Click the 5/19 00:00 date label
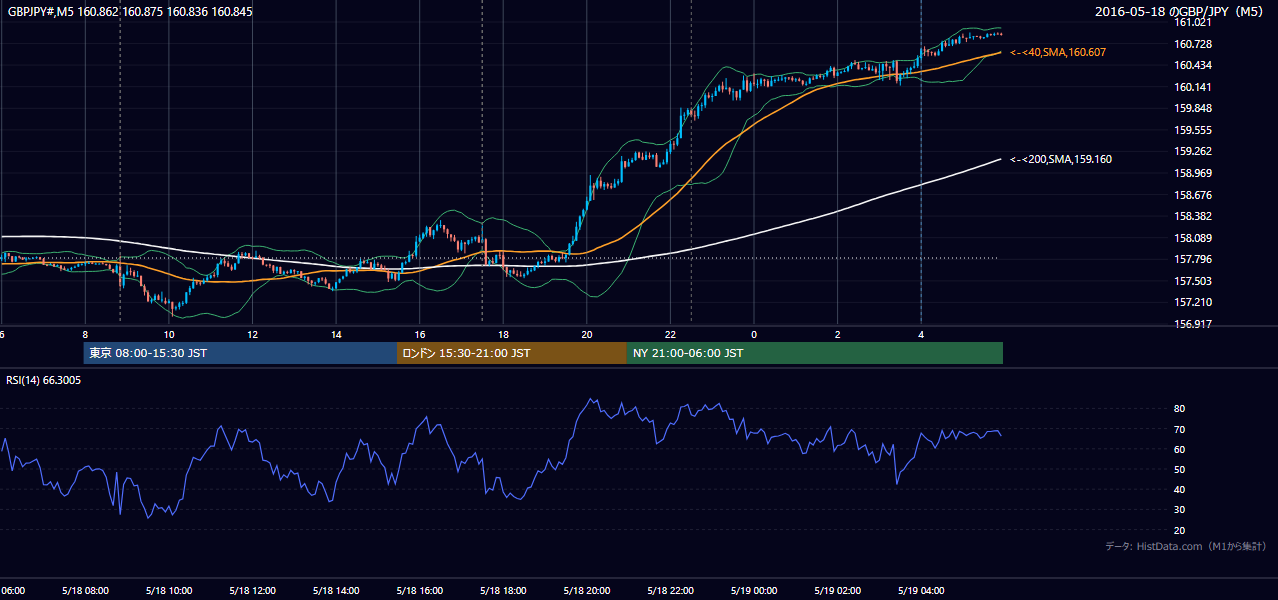 click(x=754, y=590)
